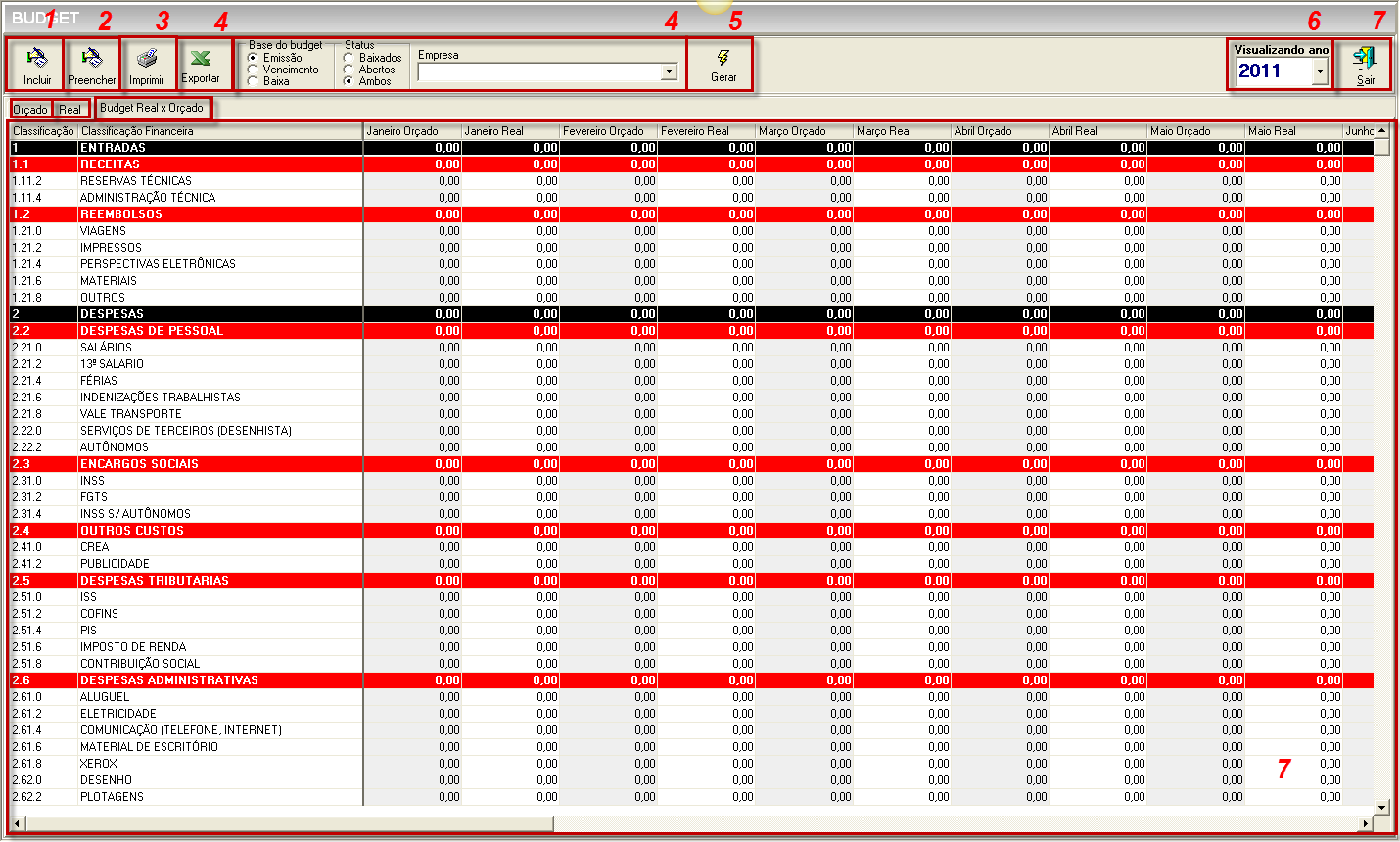This screenshot has width=1400, height=842.
Task: Select the REEMBOLSOS row
Action: [x=691, y=214]
